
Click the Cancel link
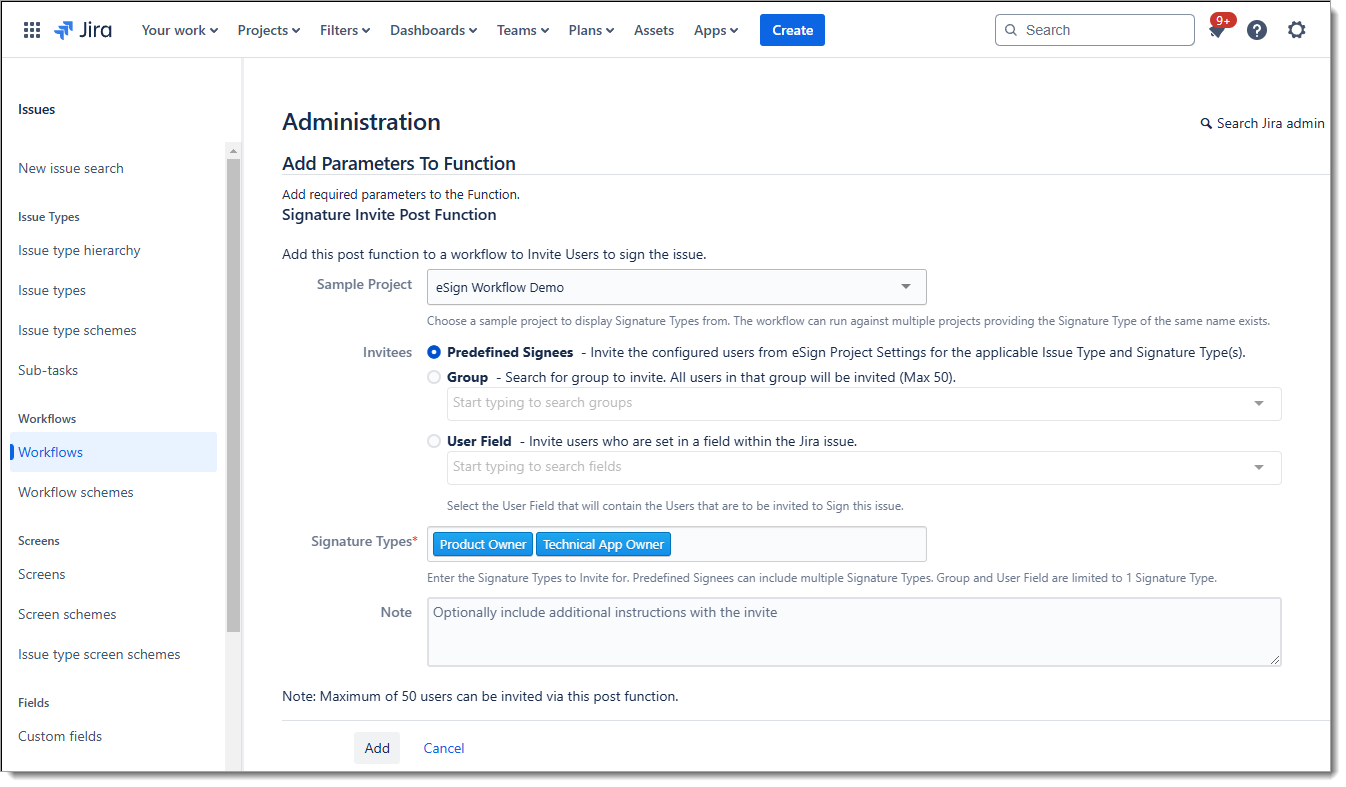tap(444, 748)
